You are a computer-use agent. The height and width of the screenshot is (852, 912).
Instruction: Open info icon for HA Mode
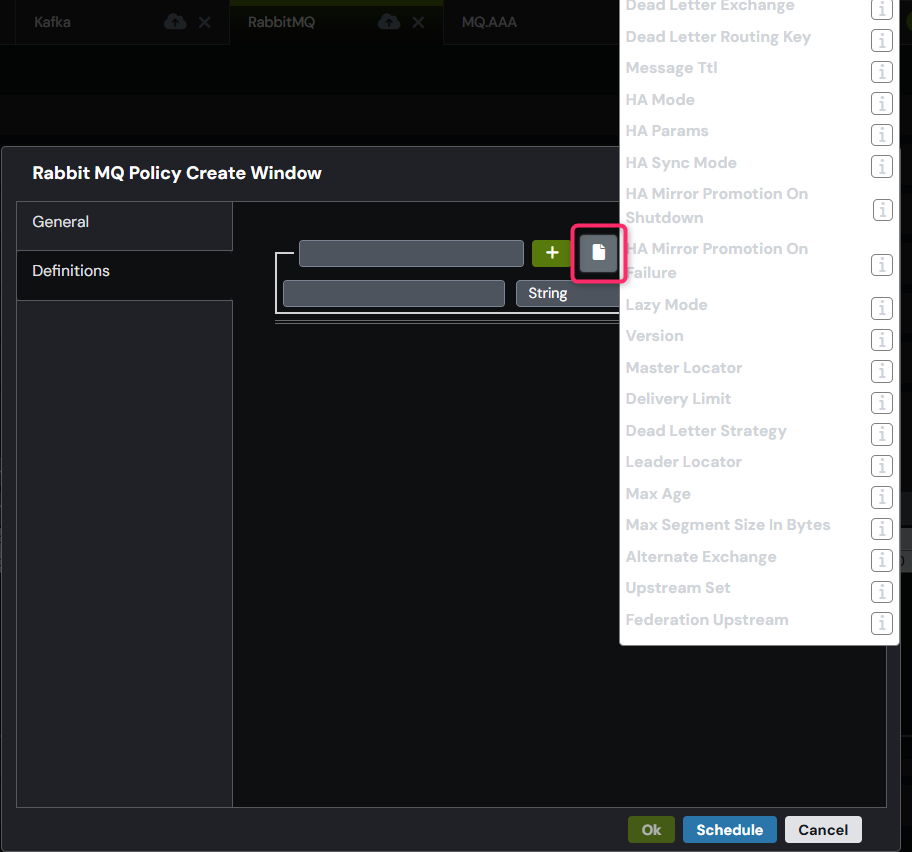click(x=882, y=104)
